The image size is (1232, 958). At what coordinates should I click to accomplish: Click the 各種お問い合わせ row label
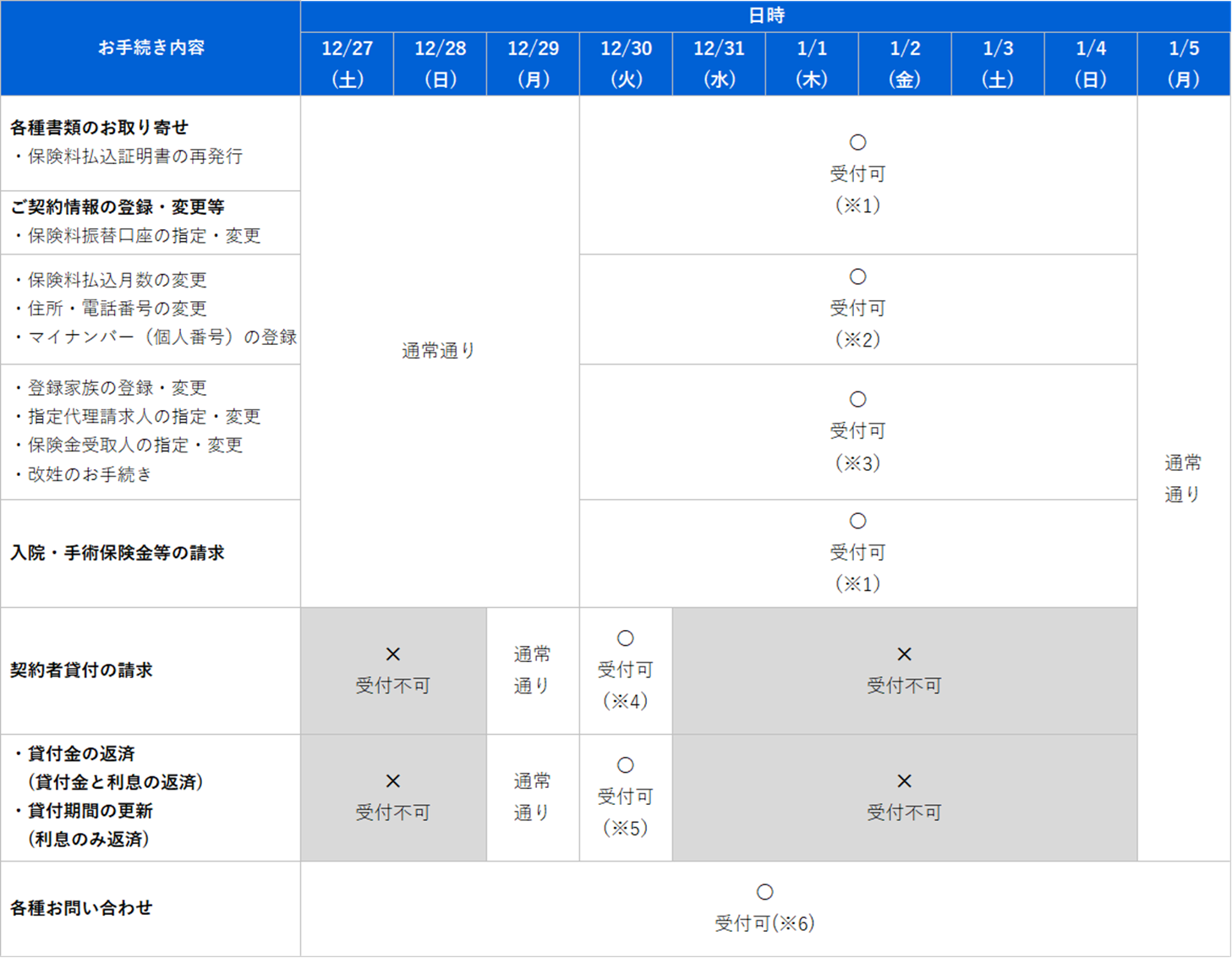81,908
